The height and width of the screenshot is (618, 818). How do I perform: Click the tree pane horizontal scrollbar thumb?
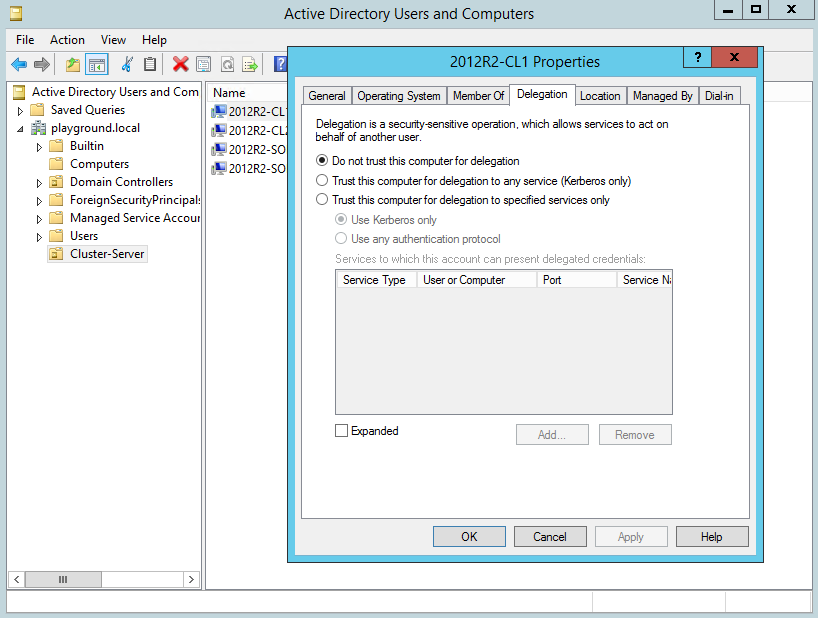(62, 579)
